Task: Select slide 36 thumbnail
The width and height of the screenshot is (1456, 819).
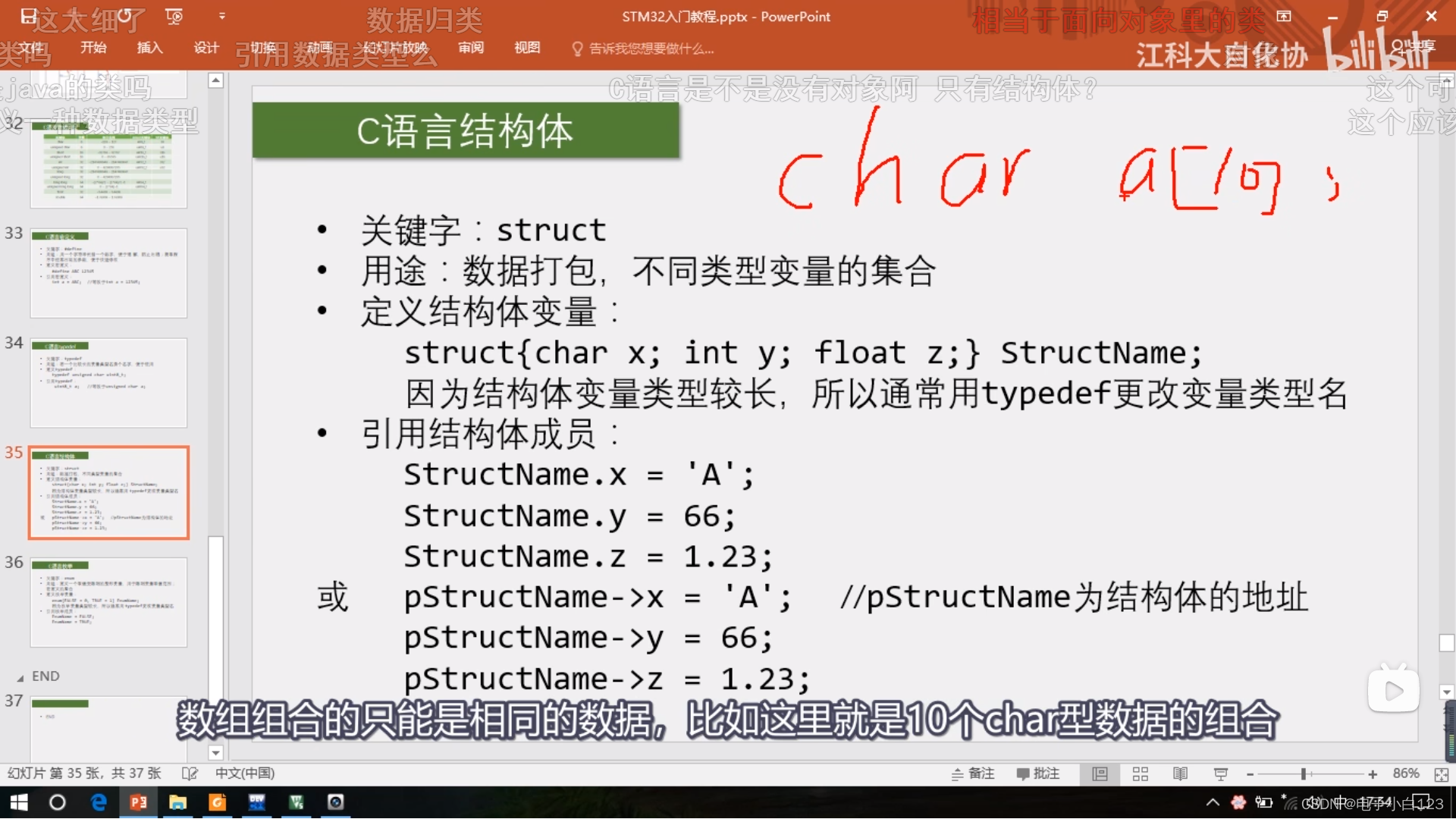Action: (108, 602)
